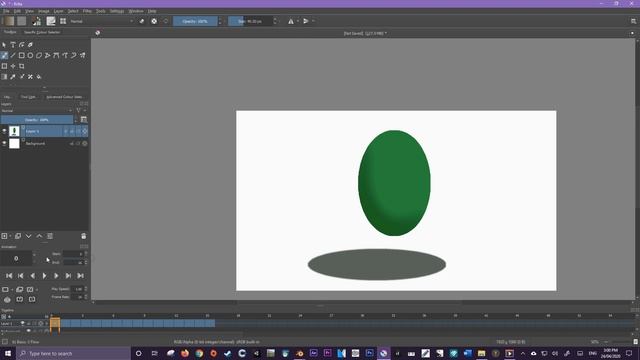Select the Edit Shapes tool
The image size is (640, 360).
click(22, 44)
